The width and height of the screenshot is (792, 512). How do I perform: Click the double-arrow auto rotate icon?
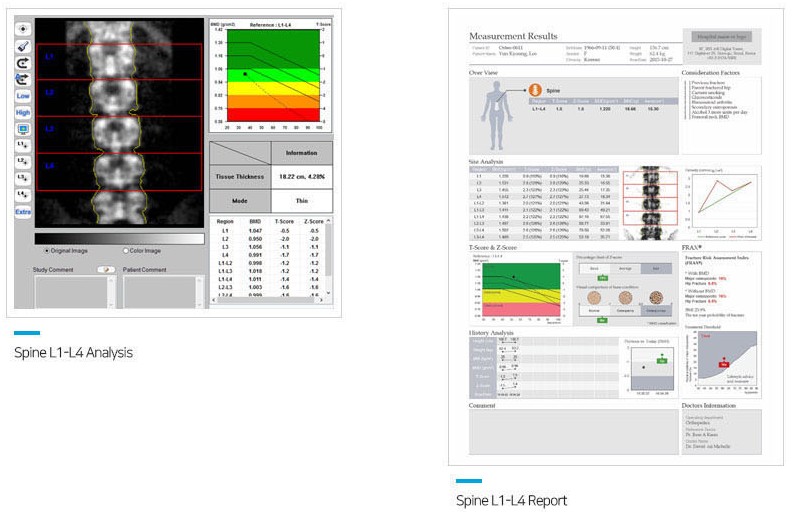[23, 79]
